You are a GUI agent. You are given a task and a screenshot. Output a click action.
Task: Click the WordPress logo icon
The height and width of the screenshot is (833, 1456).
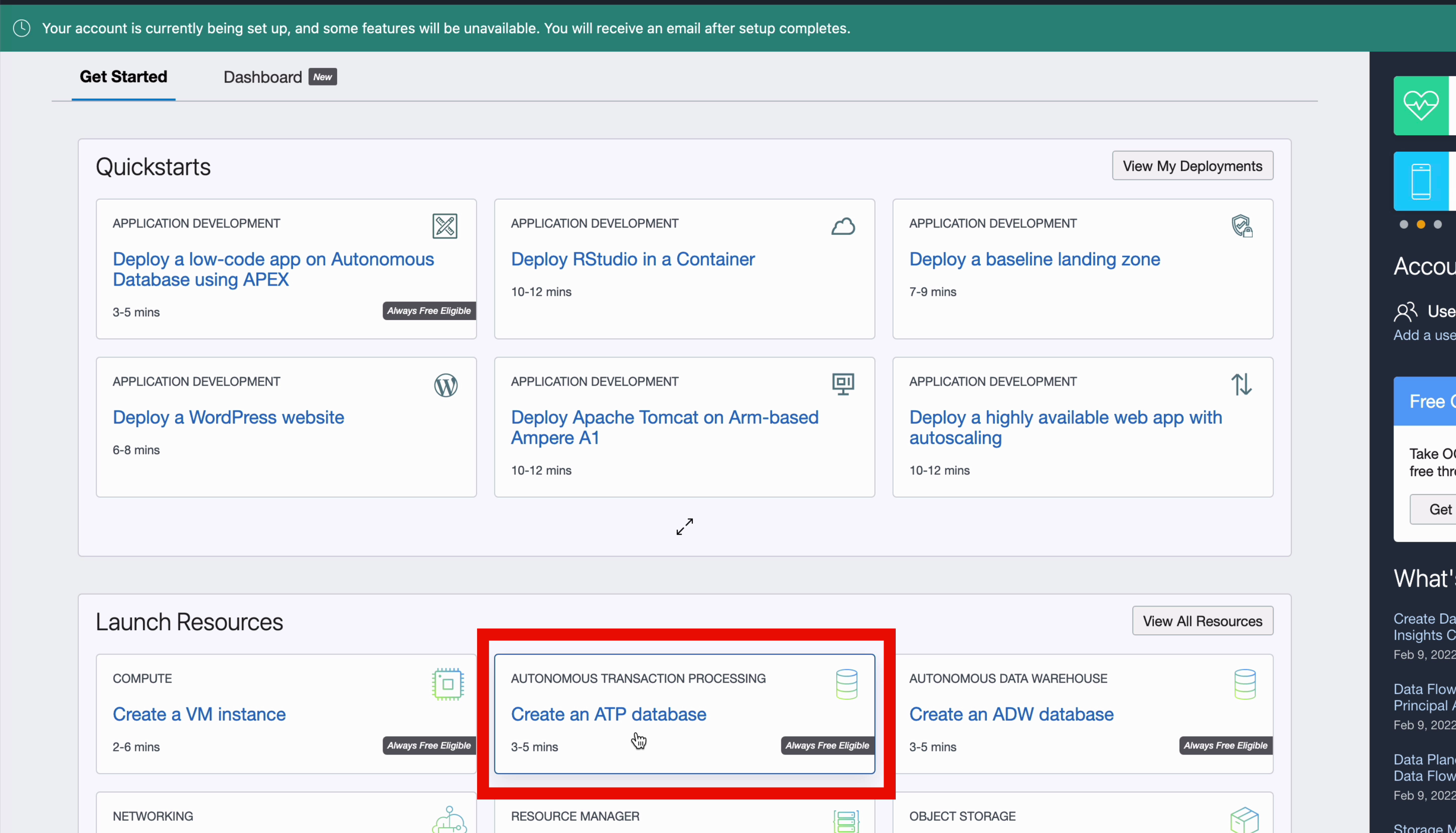(445, 385)
